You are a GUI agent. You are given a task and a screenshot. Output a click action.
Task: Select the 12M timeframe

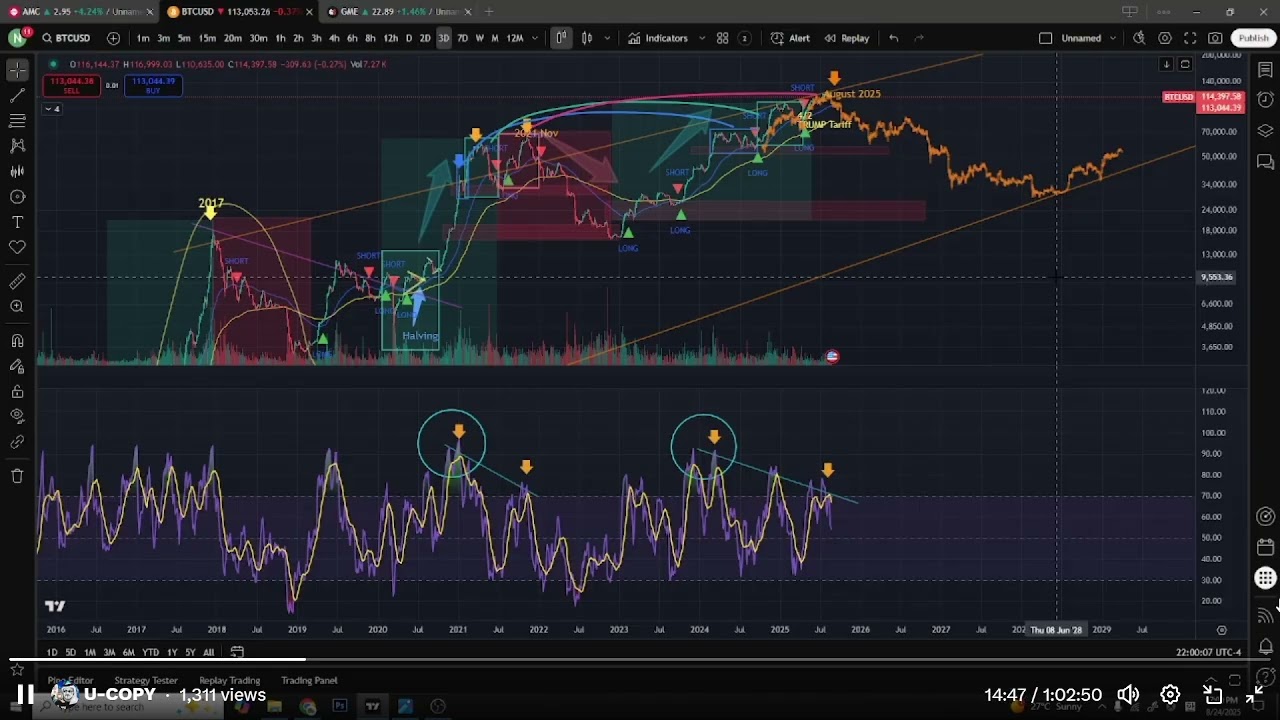pos(514,38)
